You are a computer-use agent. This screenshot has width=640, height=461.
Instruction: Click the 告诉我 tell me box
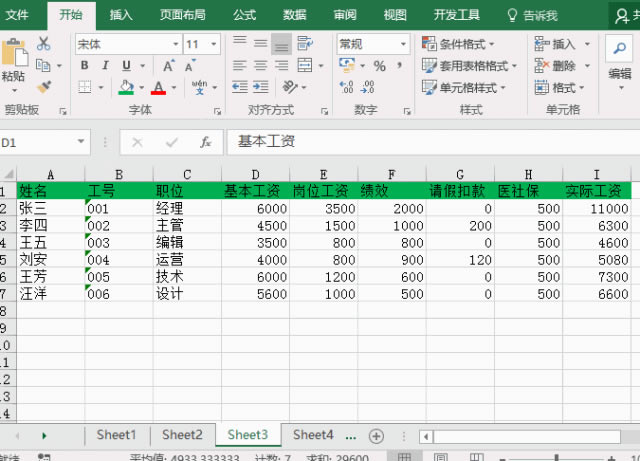point(534,15)
